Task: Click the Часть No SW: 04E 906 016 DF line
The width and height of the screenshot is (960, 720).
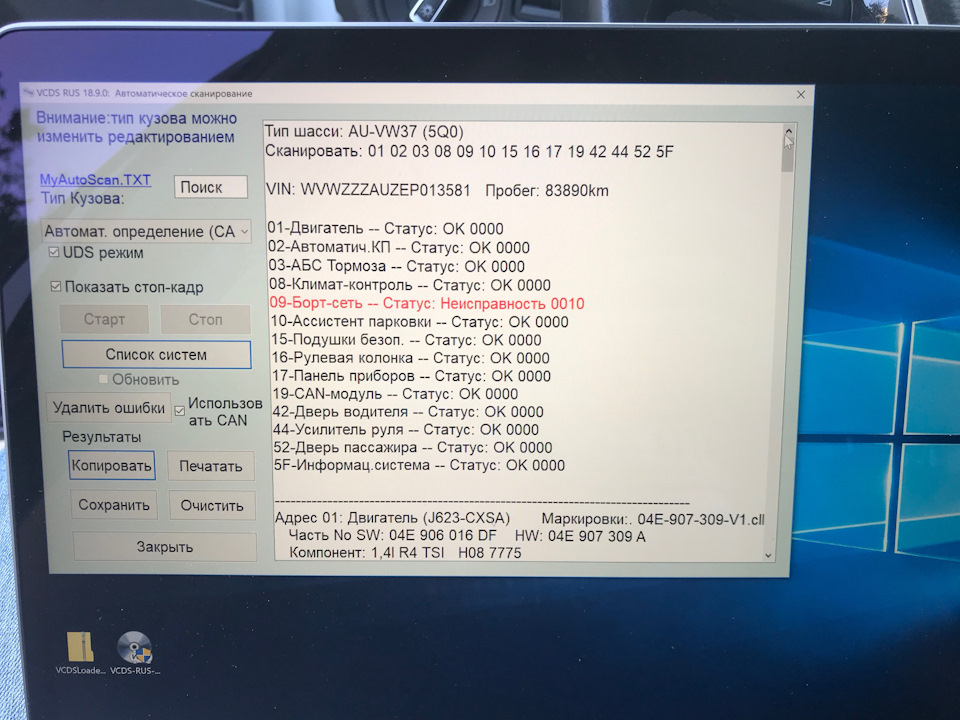Action: (x=392, y=535)
